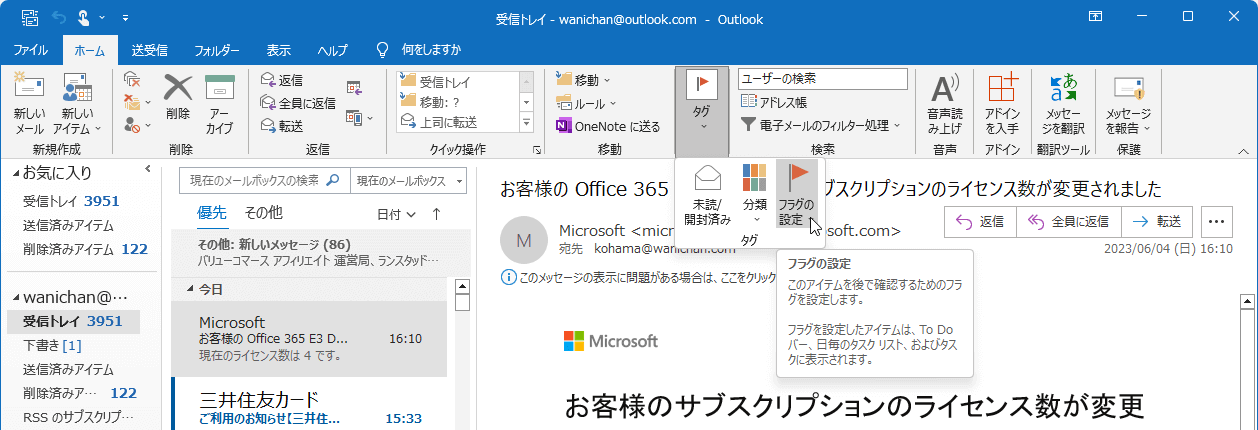Open the 移動 folder dropdown
The width and height of the screenshot is (1258, 430).
584,80
